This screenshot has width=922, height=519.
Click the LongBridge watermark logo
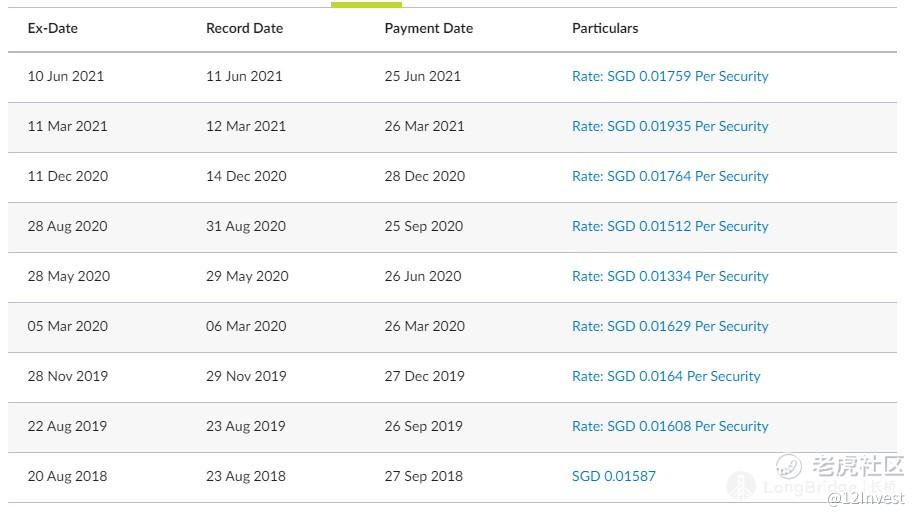810,487
